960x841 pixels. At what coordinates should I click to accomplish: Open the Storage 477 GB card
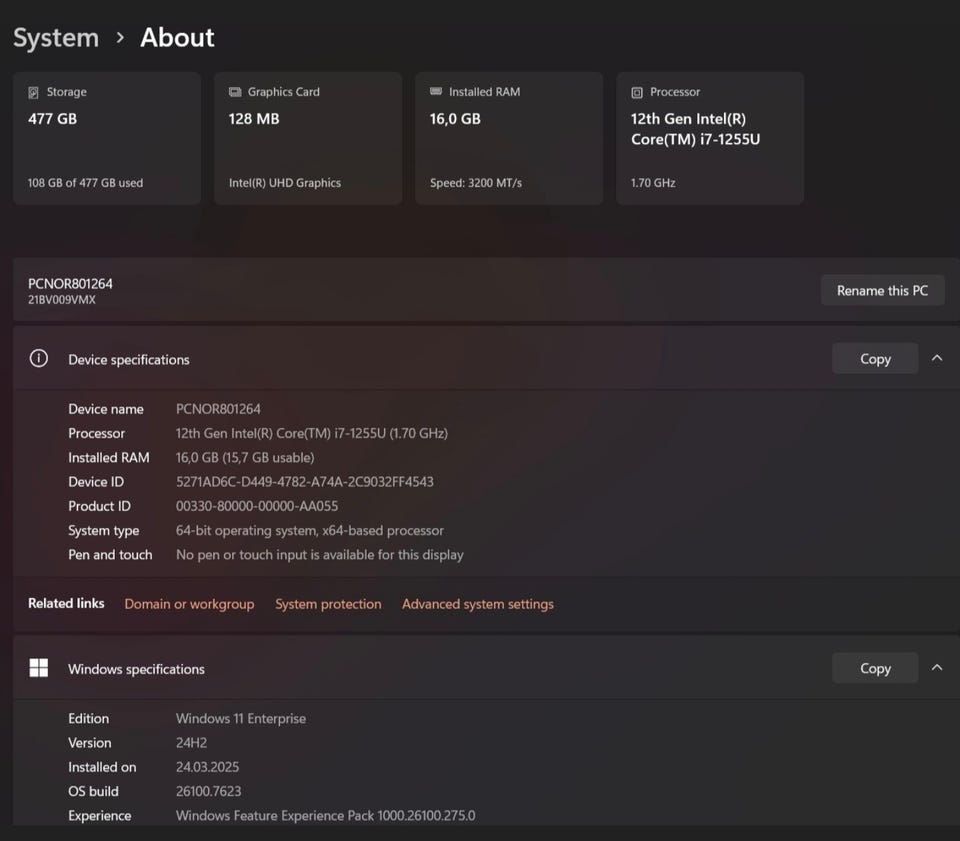coord(107,138)
